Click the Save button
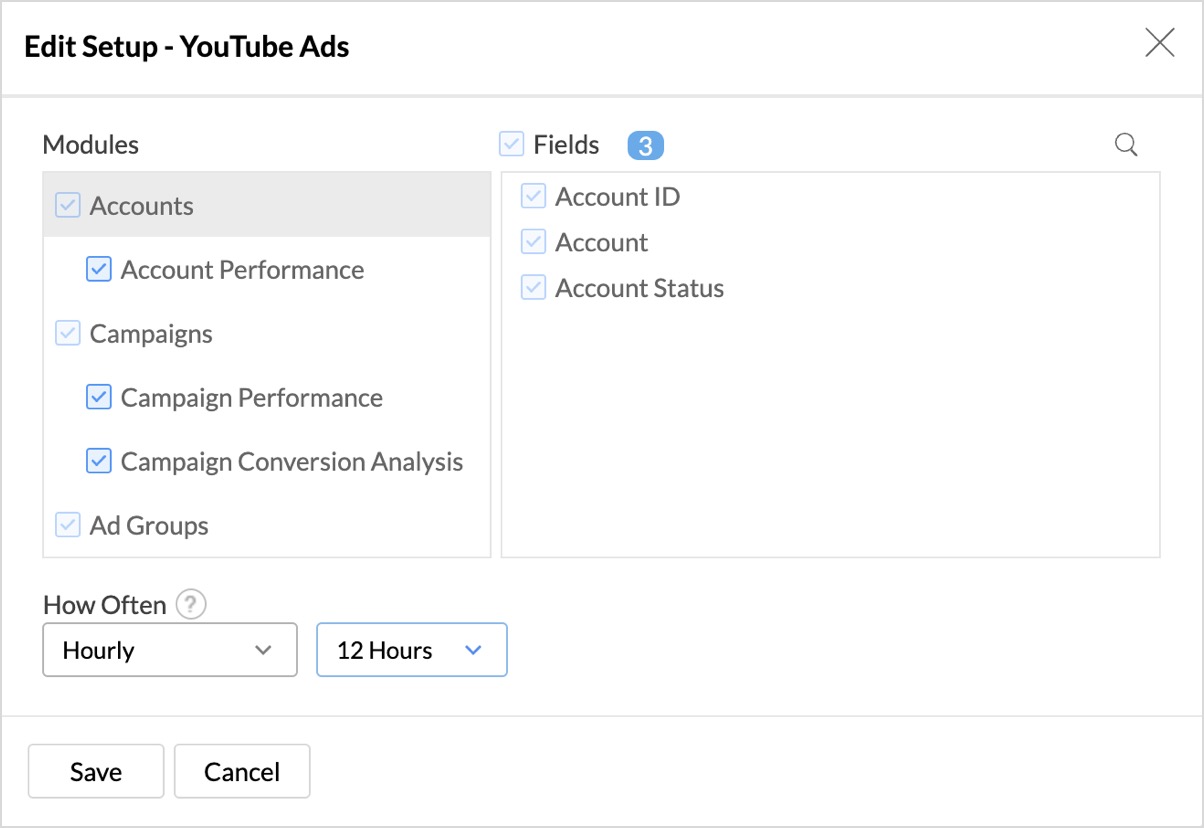Screen dimensions: 1204x828 (x=96, y=771)
